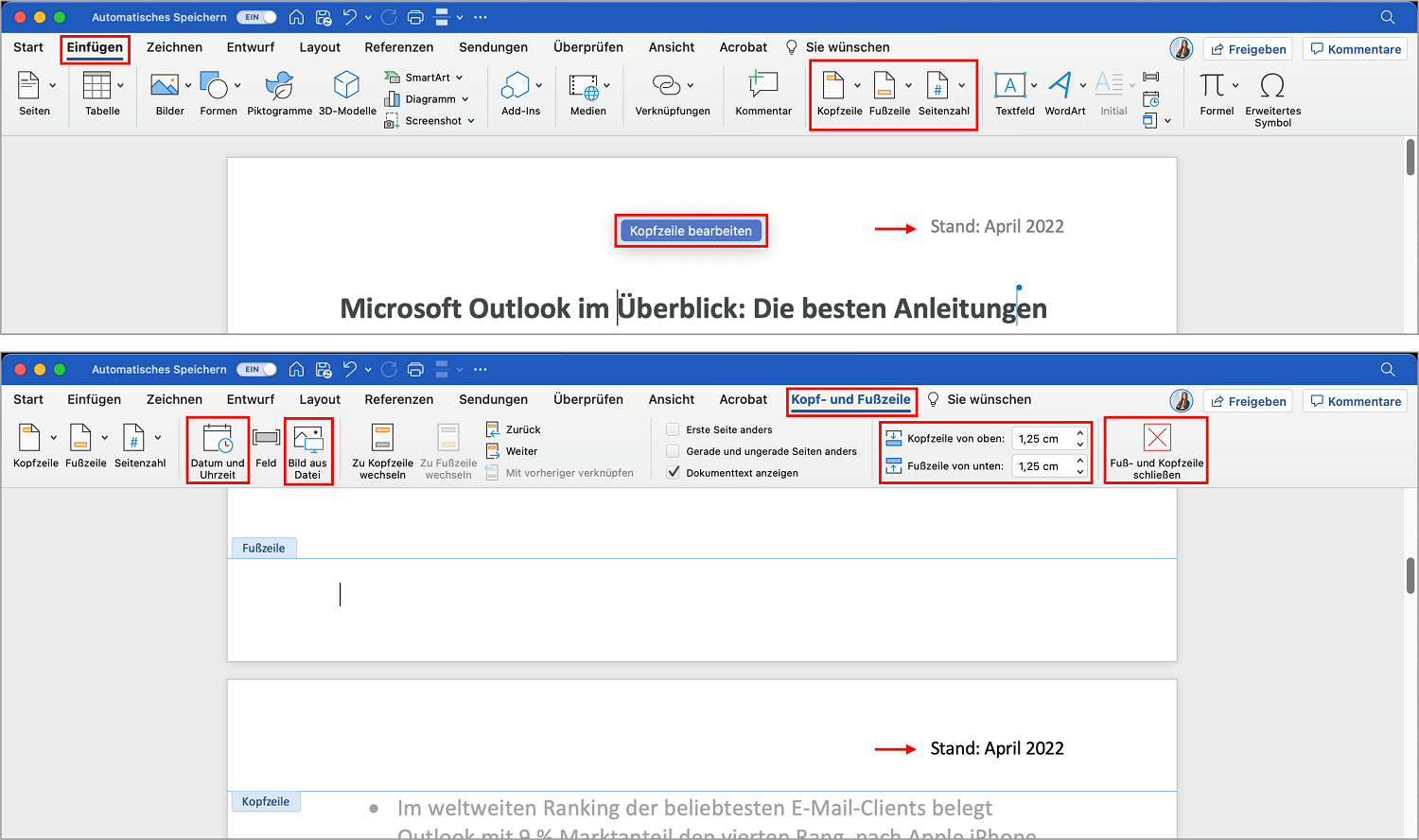Expand the Screenshot dropdown in top window
Viewport: 1419px width, 840px height.
[x=471, y=121]
